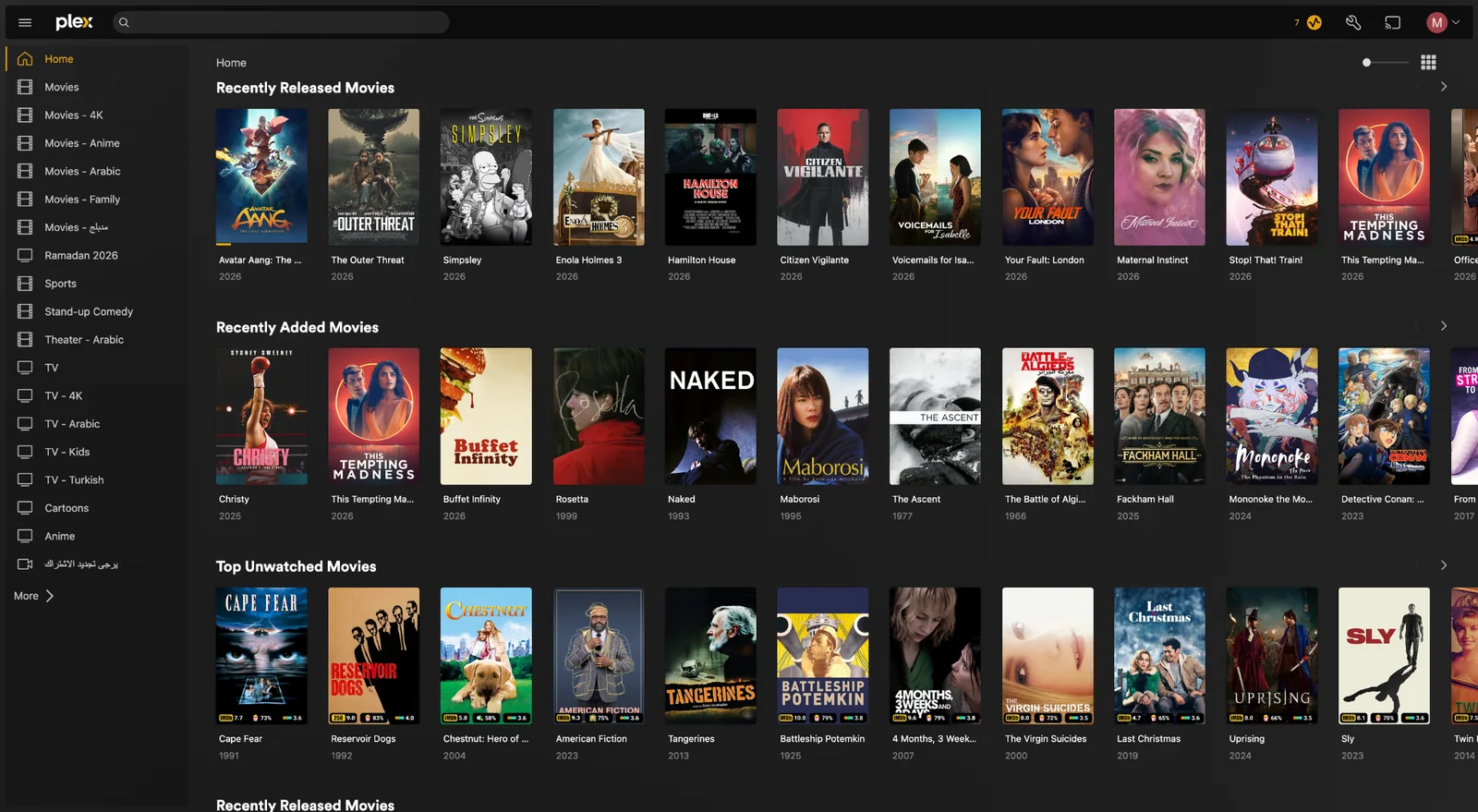Open The Outer Threat poster
The width and height of the screenshot is (1478, 812).
click(x=374, y=177)
